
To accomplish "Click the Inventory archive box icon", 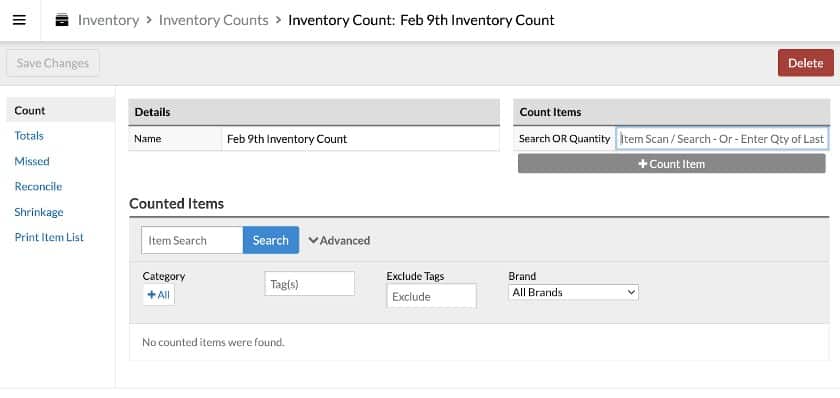I will [62, 20].
